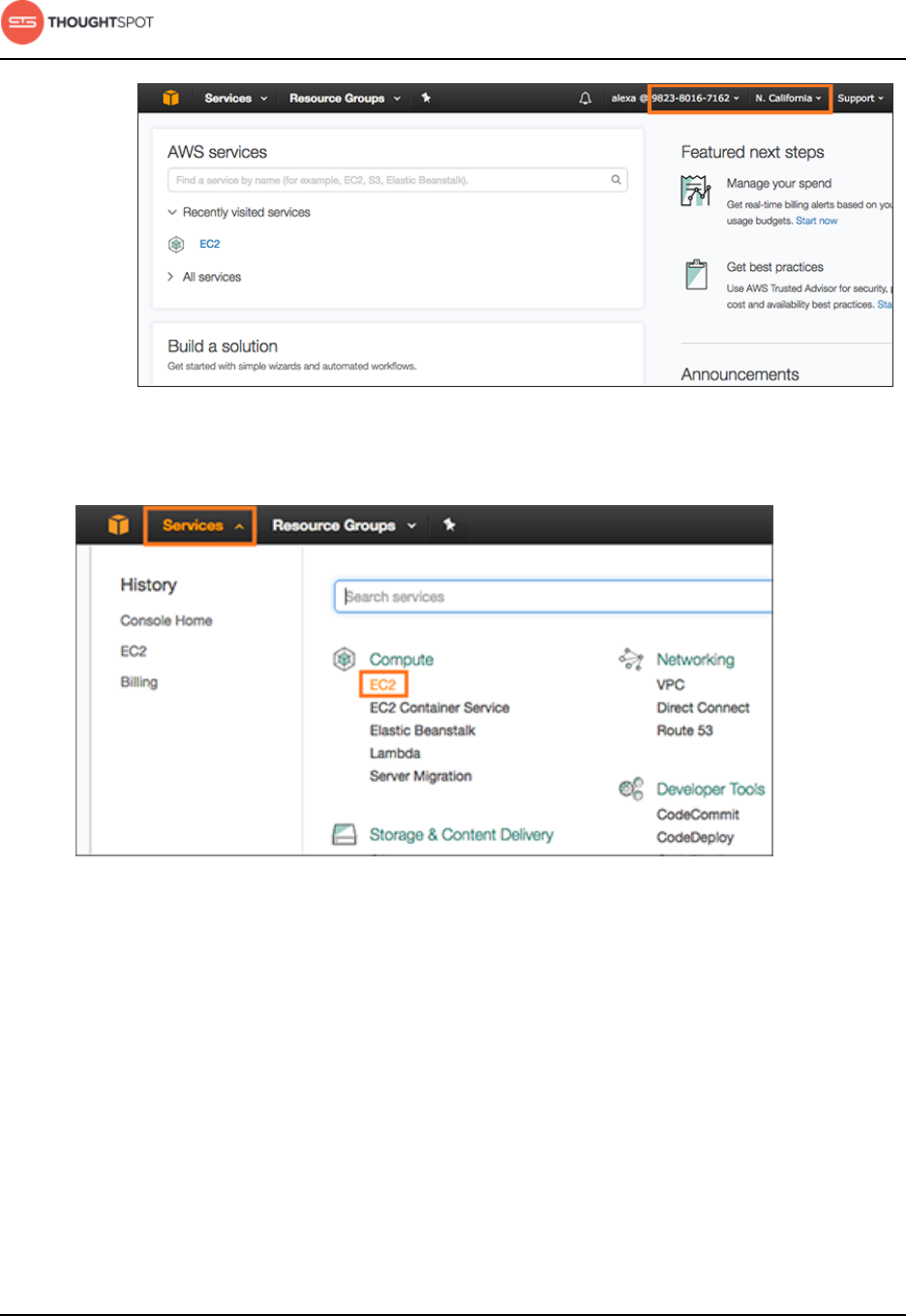The image size is (906, 1316).
Task: Open Elastic Beanstalk service
Action: click(423, 731)
